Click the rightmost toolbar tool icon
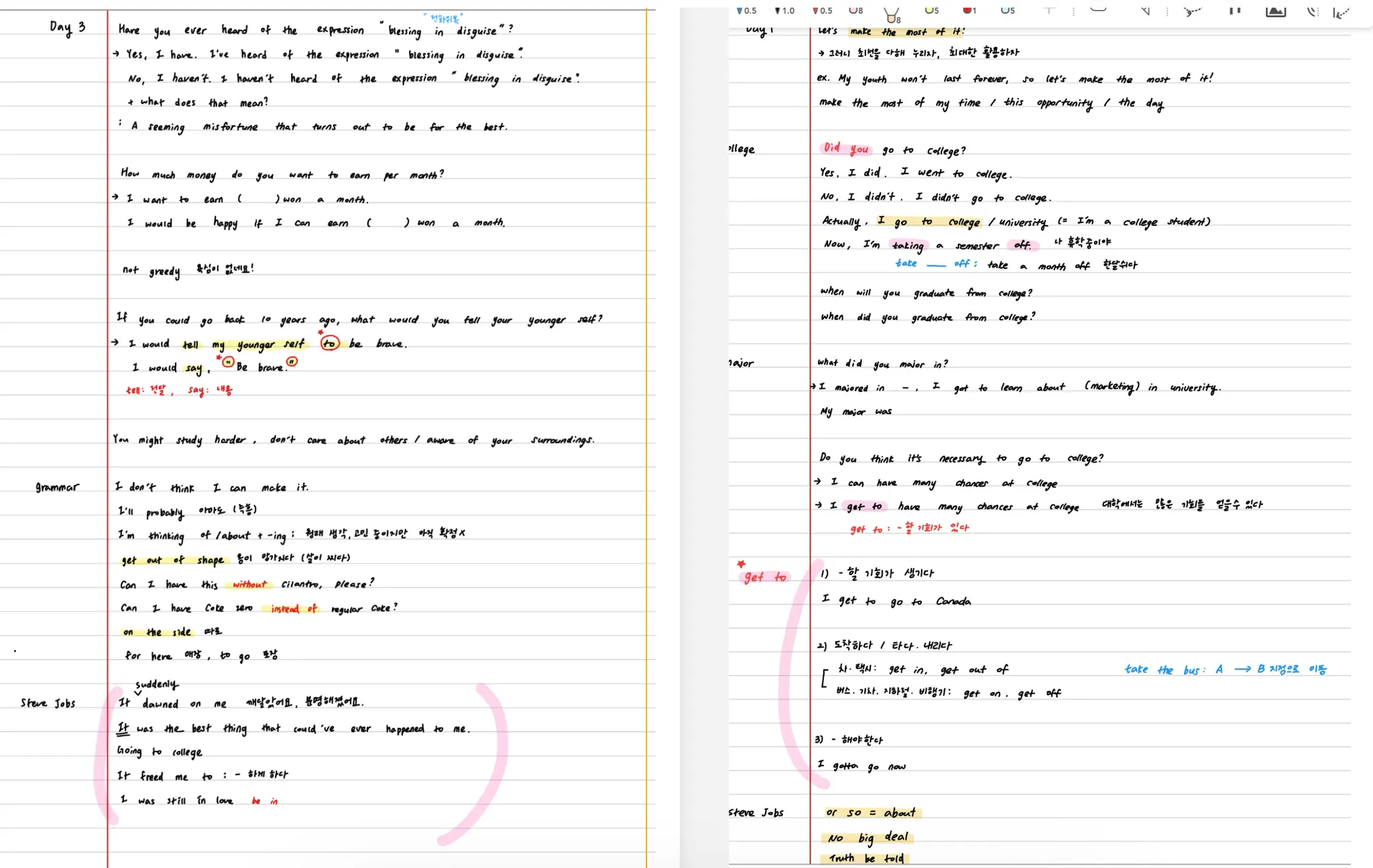1373x868 pixels. click(1341, 12)
